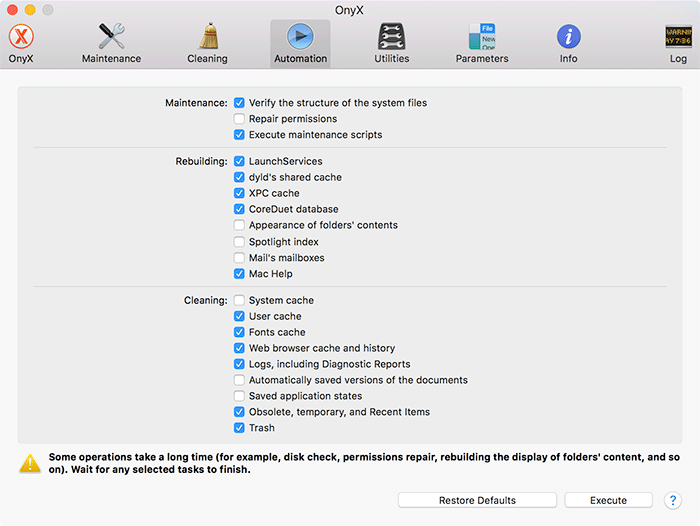Uncheck Verify the structure of the system files

(x=239, y=103)
